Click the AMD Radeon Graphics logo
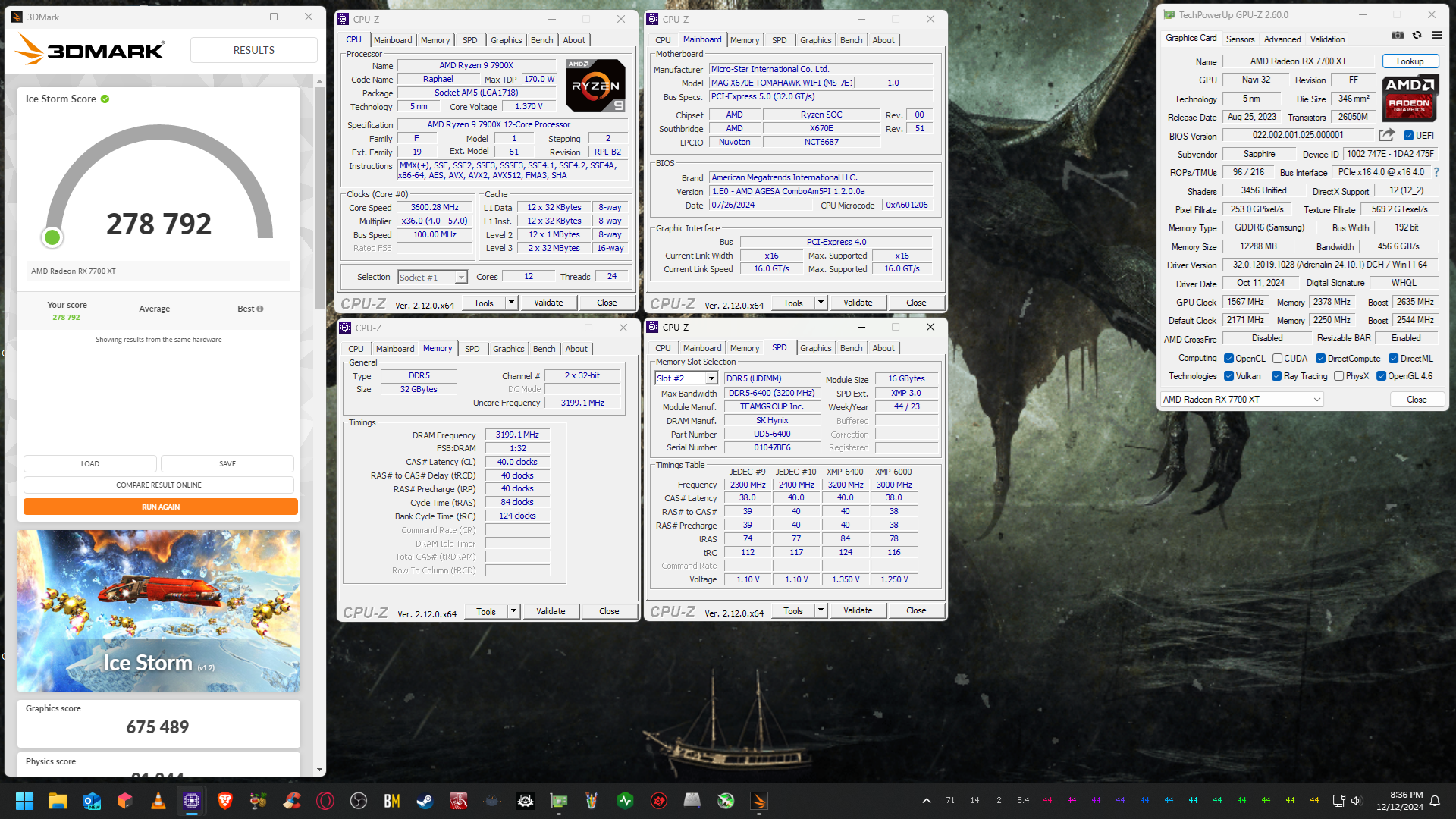Viewport: 1456px width, 819px height. click(x=1410, y=99)
